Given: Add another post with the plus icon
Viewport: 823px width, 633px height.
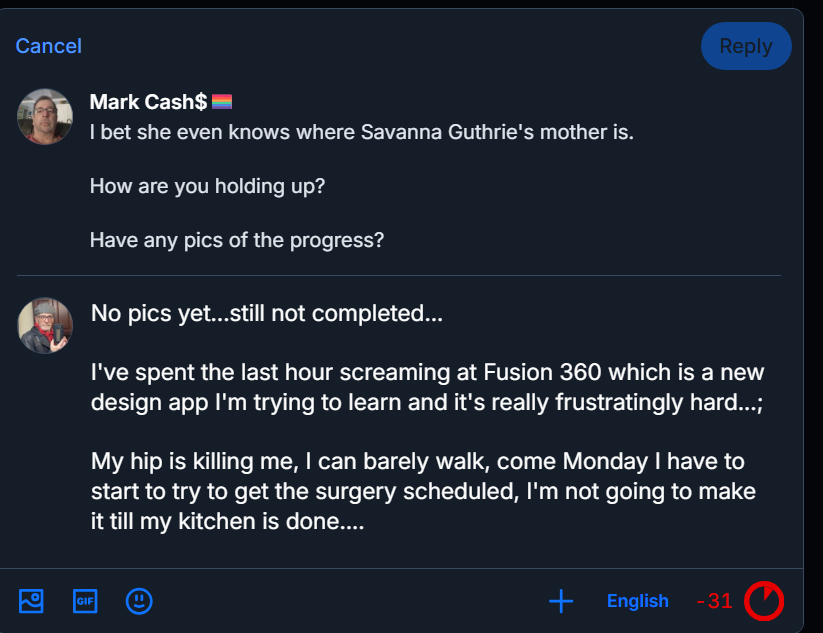Looking at the screenshot, I should (561, 601).
